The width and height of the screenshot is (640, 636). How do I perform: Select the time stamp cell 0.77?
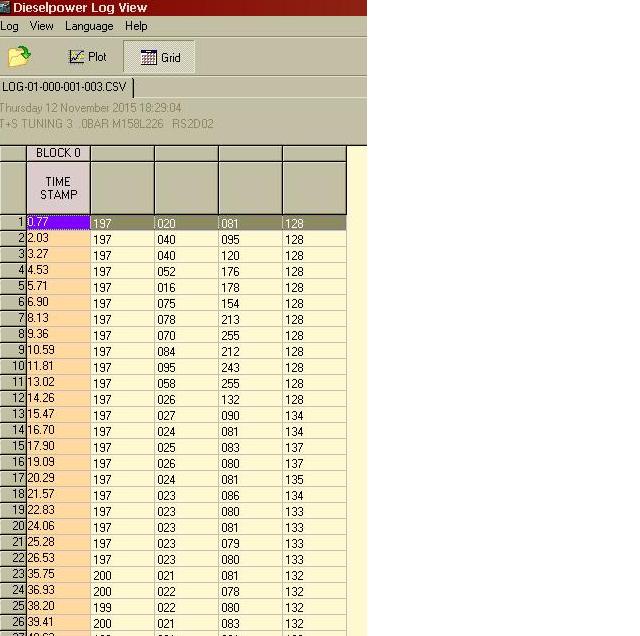(58, 223)
